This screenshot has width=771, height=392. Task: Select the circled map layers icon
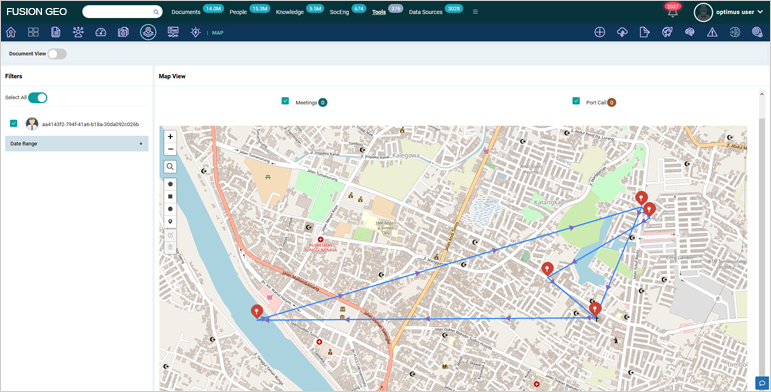tap(148, 32)
